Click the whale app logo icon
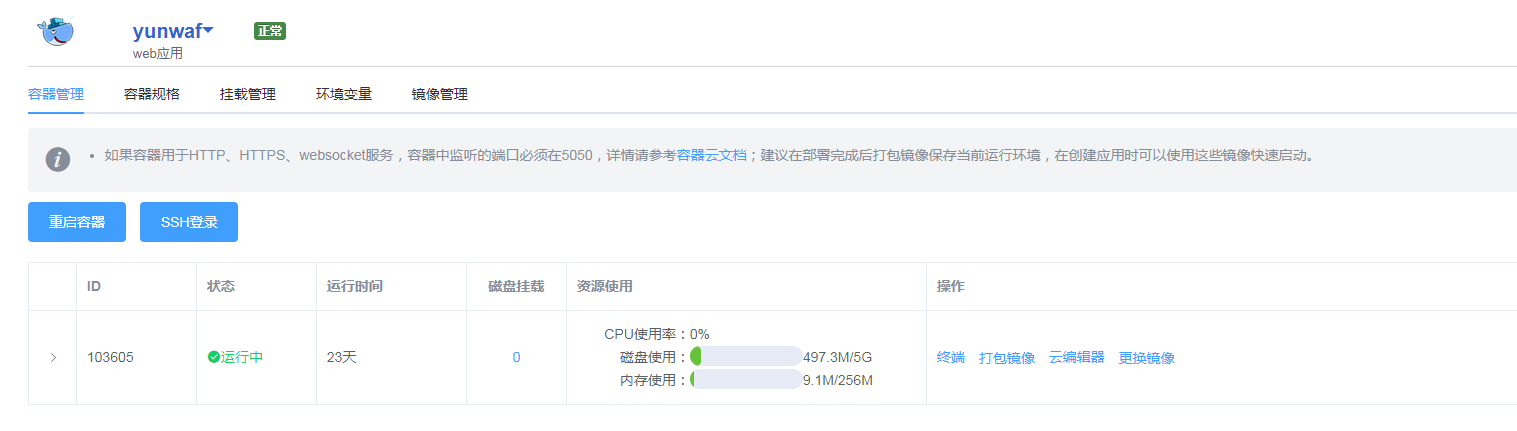 coord(56,31)
